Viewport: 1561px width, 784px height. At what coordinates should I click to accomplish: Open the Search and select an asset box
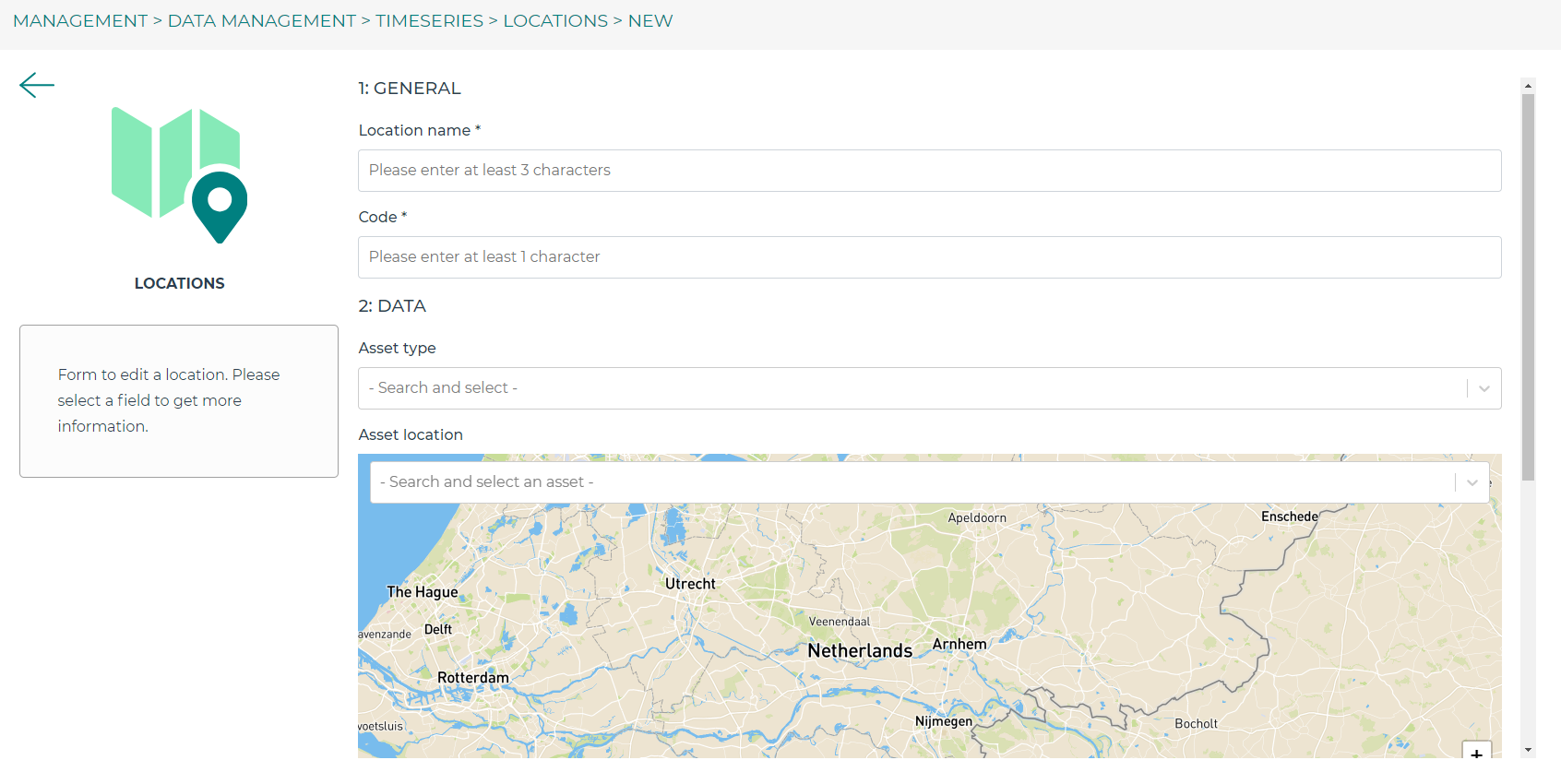click(x=929, y=482)
